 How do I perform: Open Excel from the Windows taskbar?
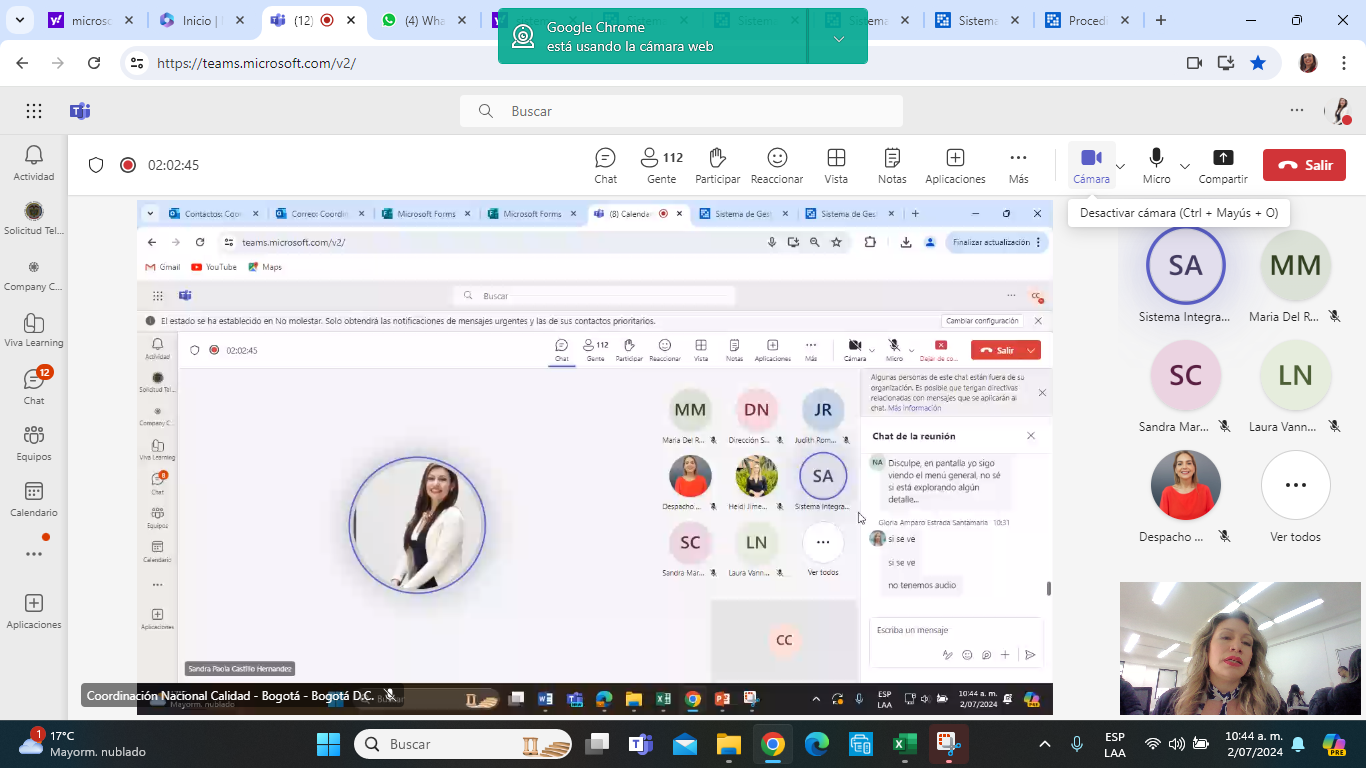click(x=903, y=744)
